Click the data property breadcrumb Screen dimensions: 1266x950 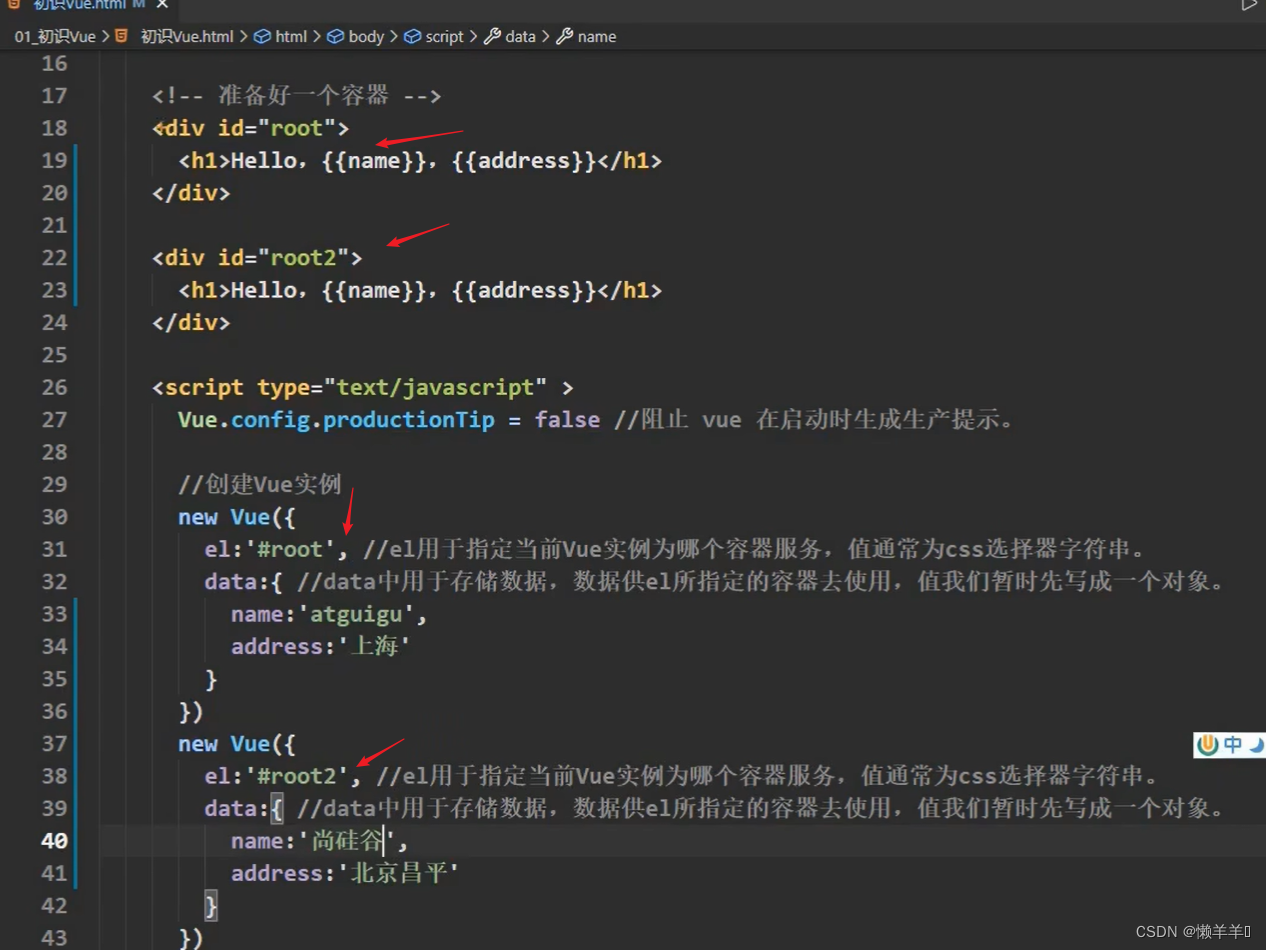(x=519, y=37)
